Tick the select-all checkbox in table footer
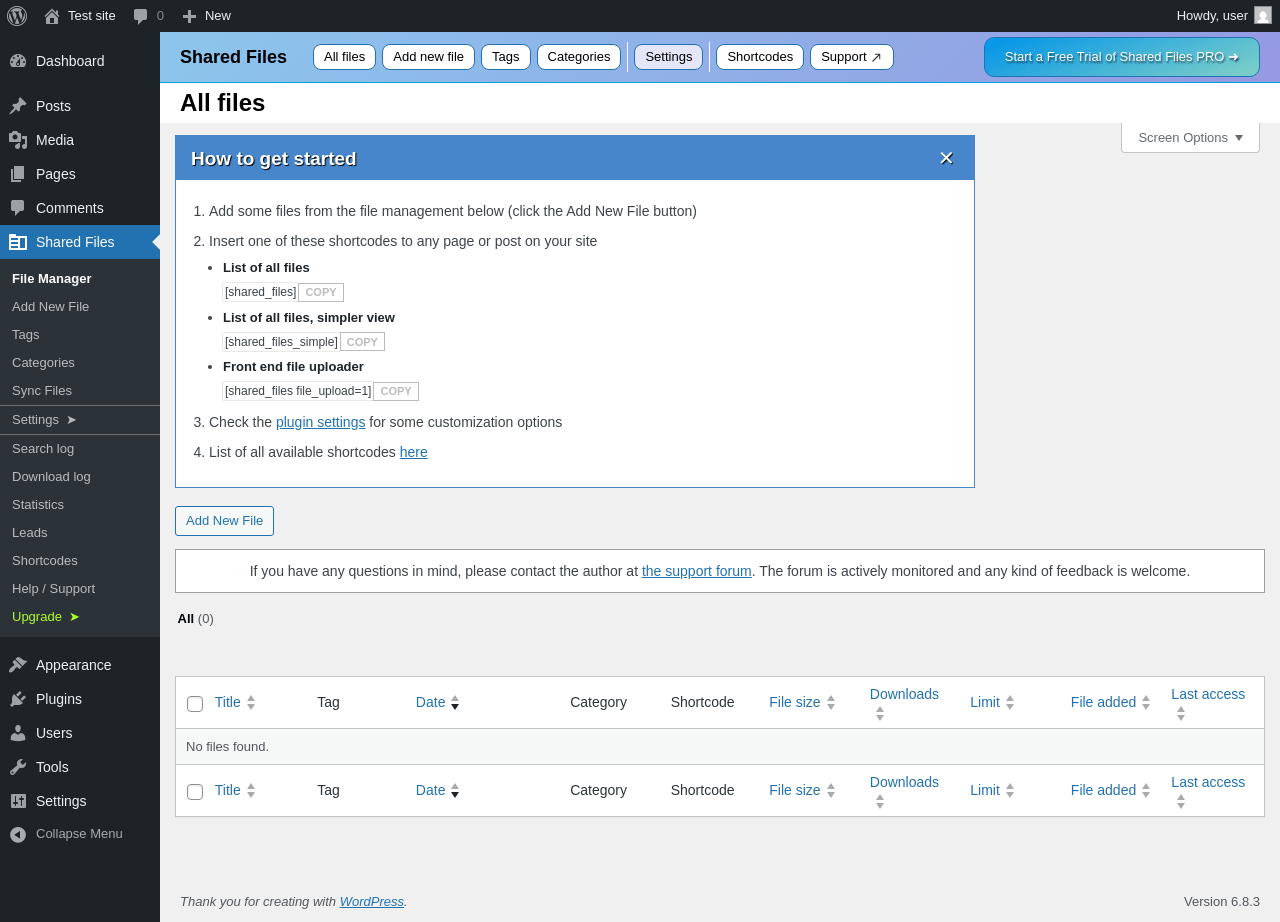Viewport: 1280px width, 922px height. [195, 792]
